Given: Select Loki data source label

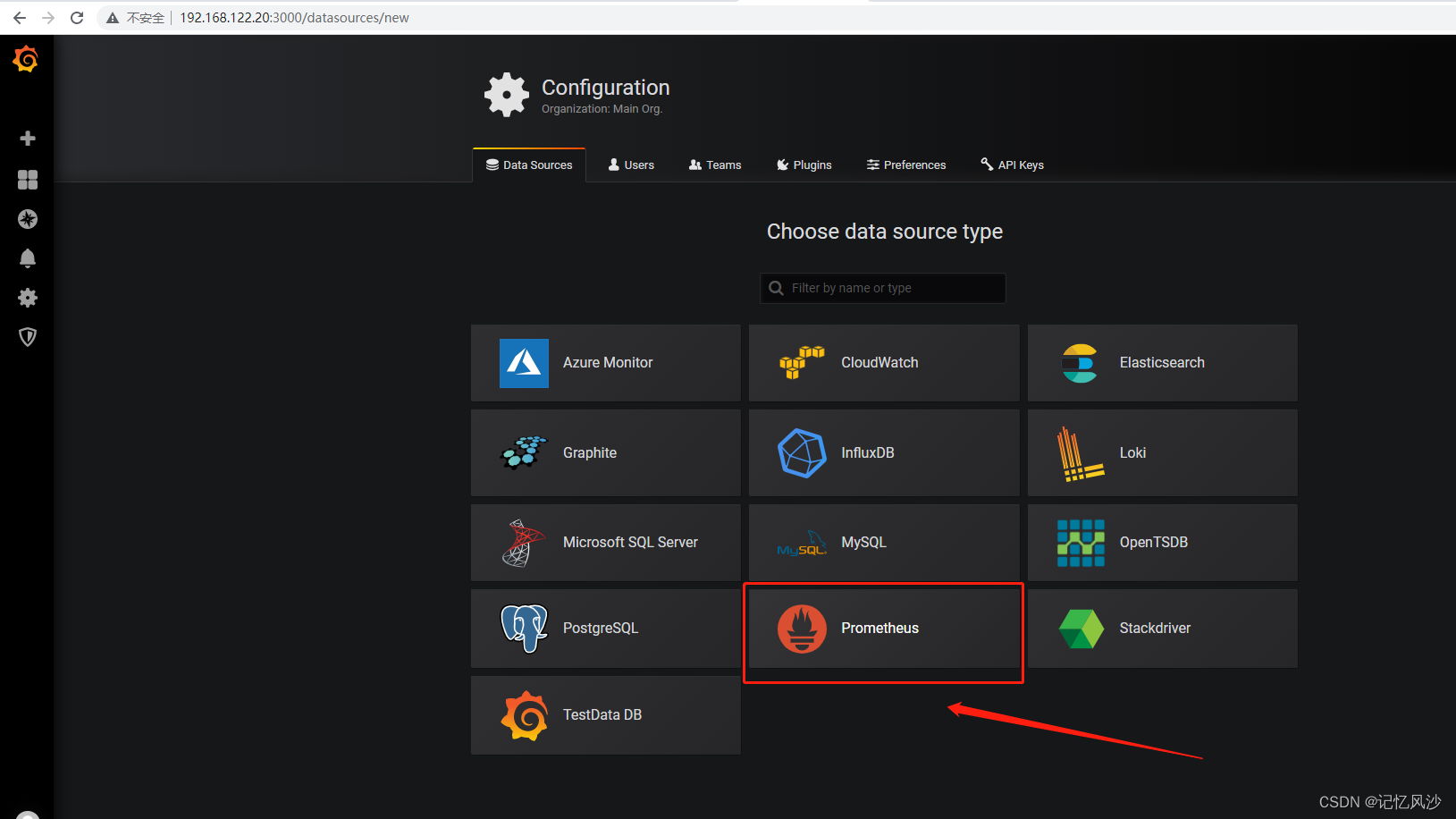Looking at the screenshot, I should tap(1132, 453).
